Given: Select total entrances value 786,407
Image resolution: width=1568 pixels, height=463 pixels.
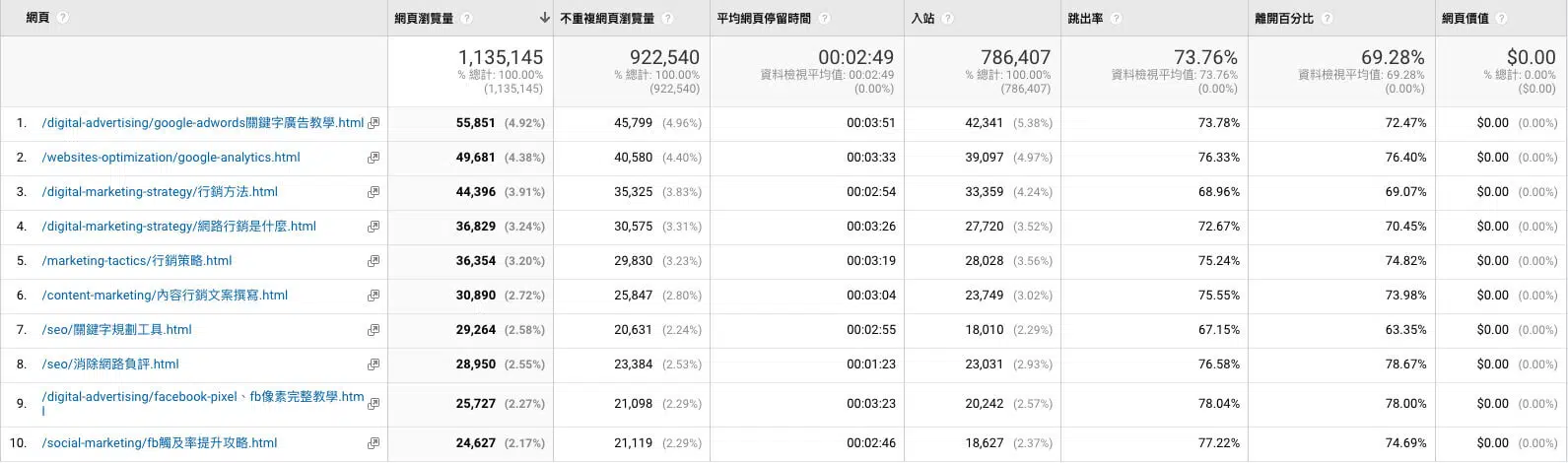Looking at the screenshot, I should tap(1016, 57).
